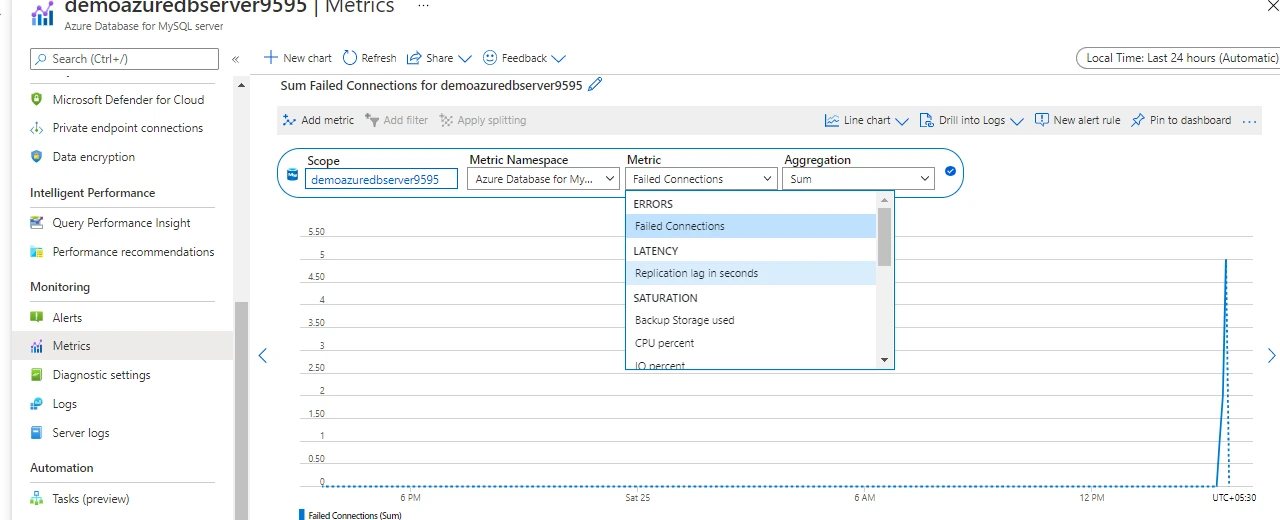Click the metric list scroll up arrow
Image resolution: width=1280 pixels, height=520 pixels.
(x=884, y=200)
